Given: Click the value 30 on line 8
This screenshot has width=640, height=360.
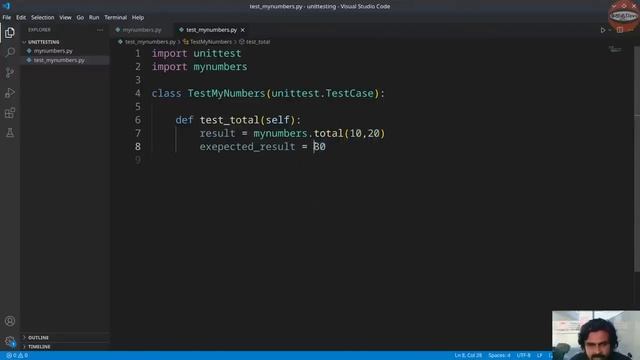Looking at the screenshot, I should [320, 147].
